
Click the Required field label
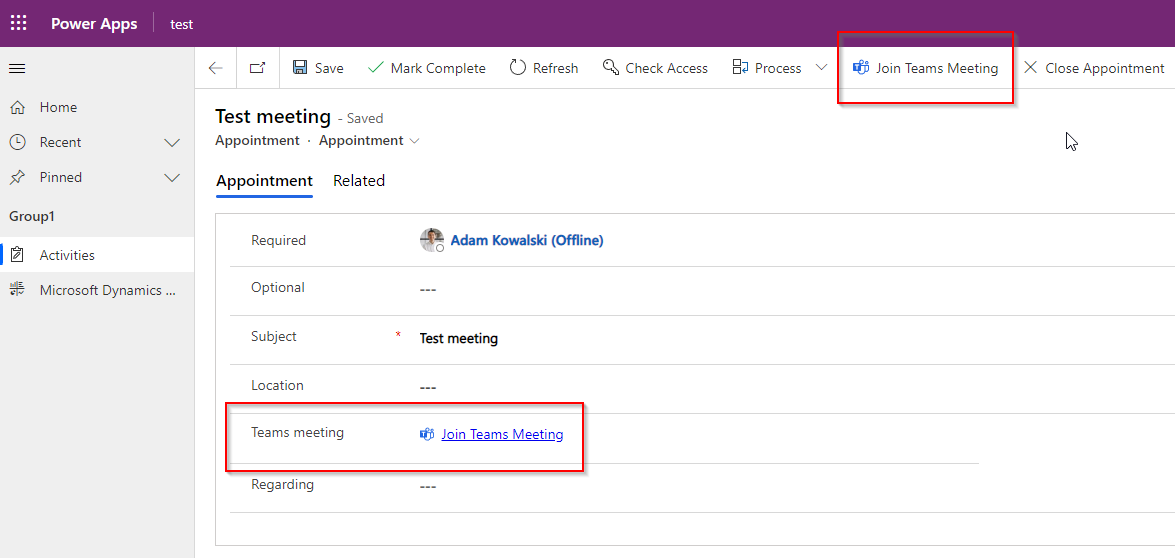278,240
